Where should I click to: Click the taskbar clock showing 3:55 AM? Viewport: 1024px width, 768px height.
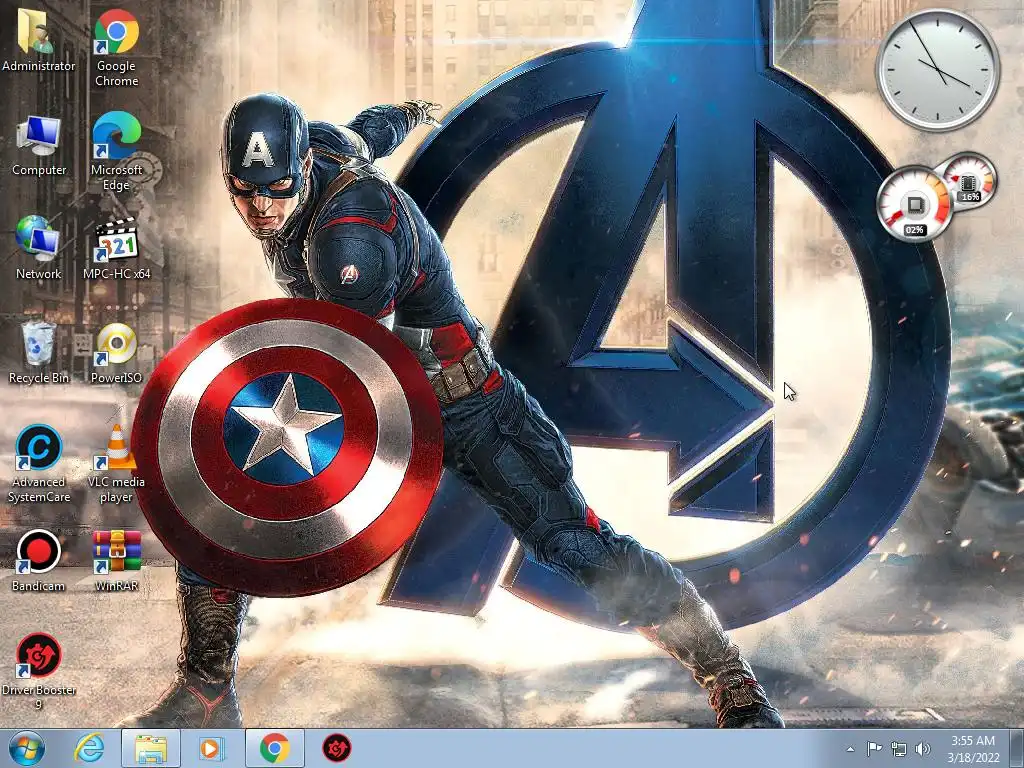click(x=973, y=749)
